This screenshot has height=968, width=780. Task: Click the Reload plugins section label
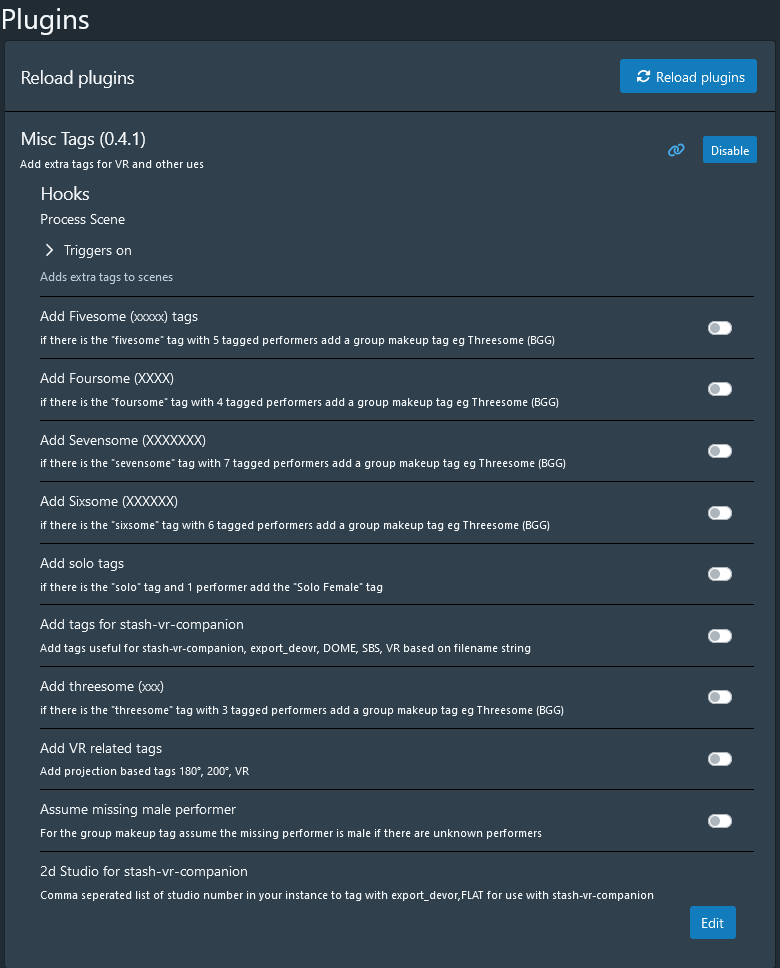77,78
